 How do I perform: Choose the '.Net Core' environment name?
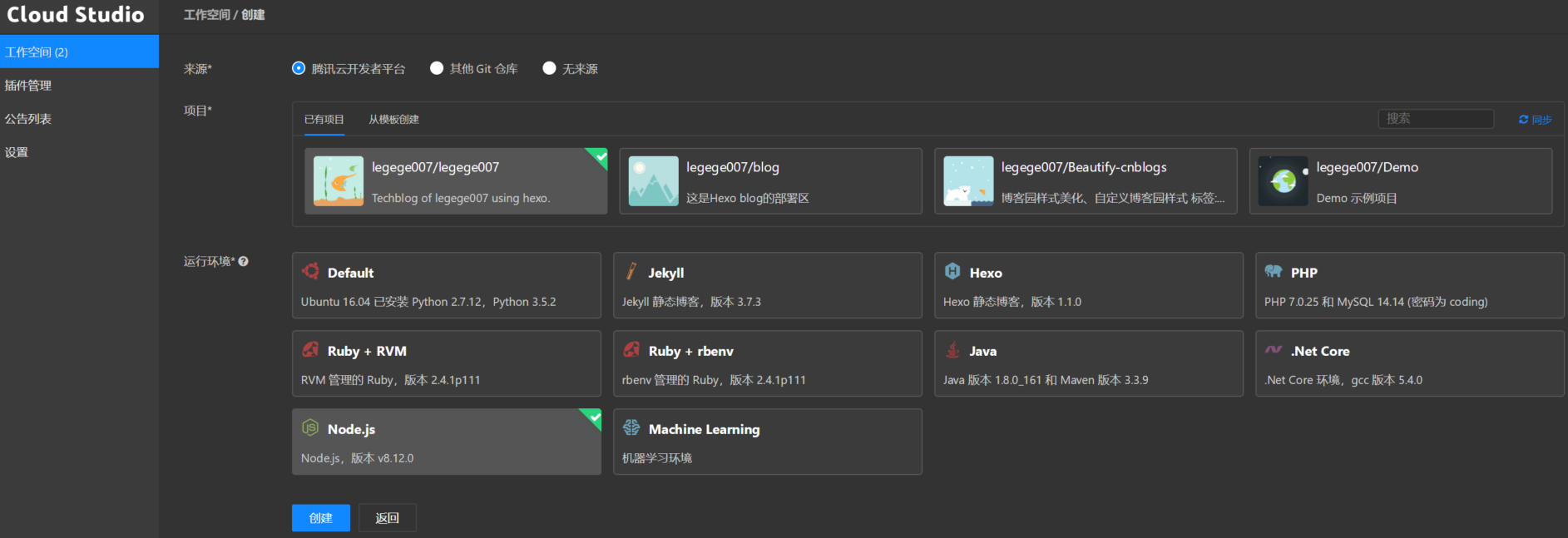click(x=1320, y=351)
